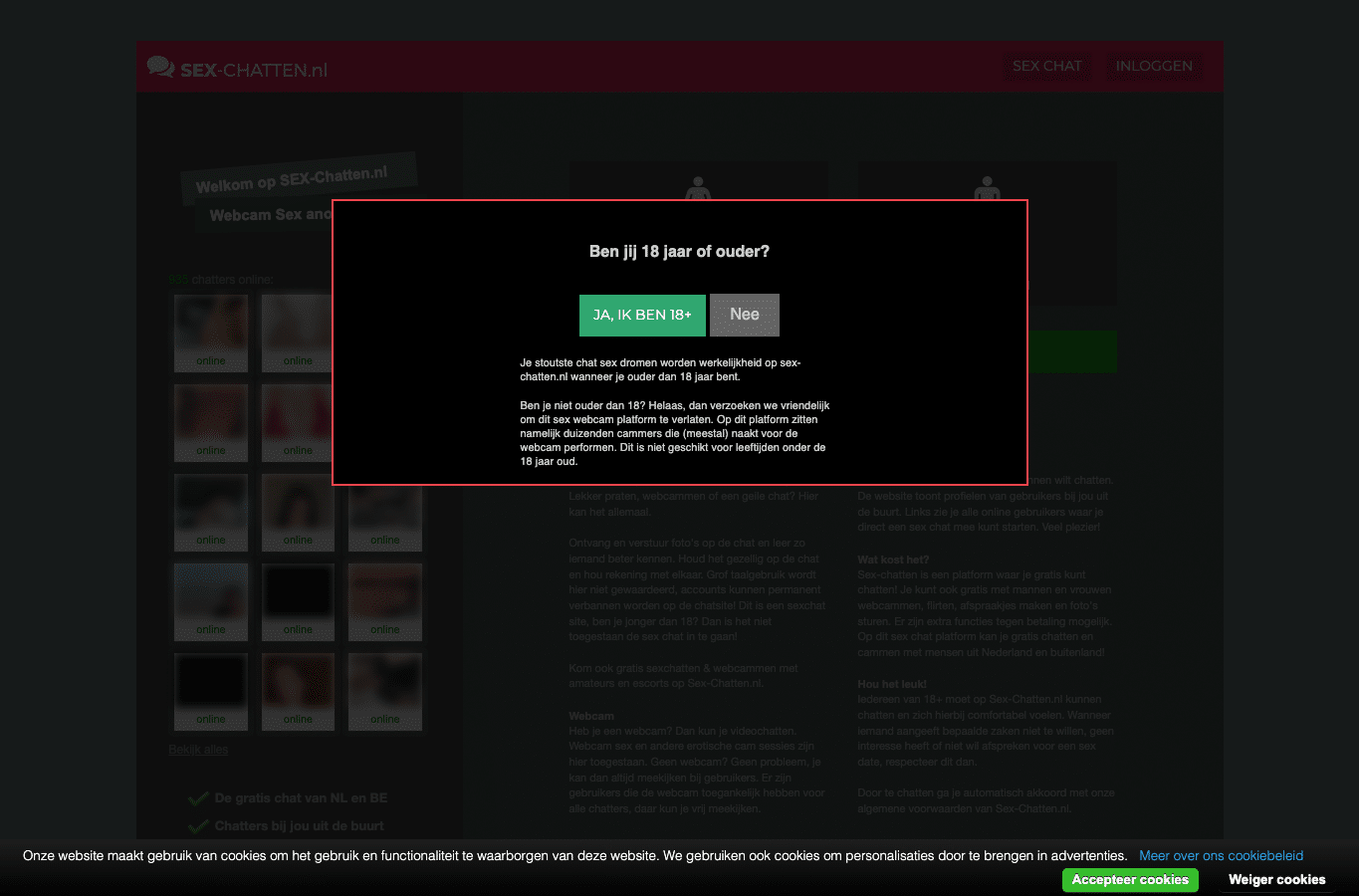Image resolution: width=1359 pixels, height=896 pixels.
Task: Click checkmark icon beside 'Chatters bij jou'
Action: [x=198, y=826]
